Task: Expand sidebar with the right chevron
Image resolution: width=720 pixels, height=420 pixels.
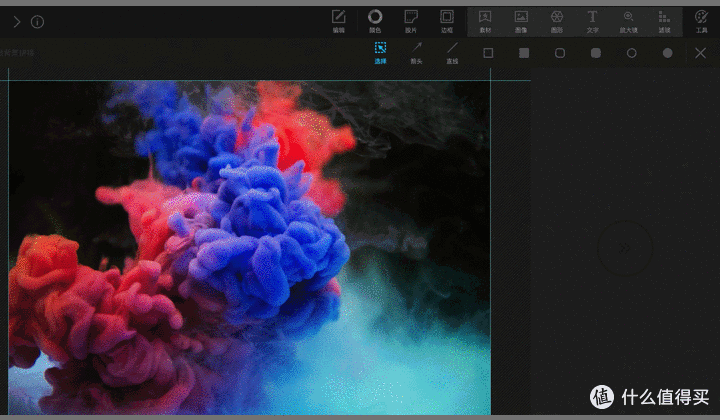Action: [x=17, y=22]
